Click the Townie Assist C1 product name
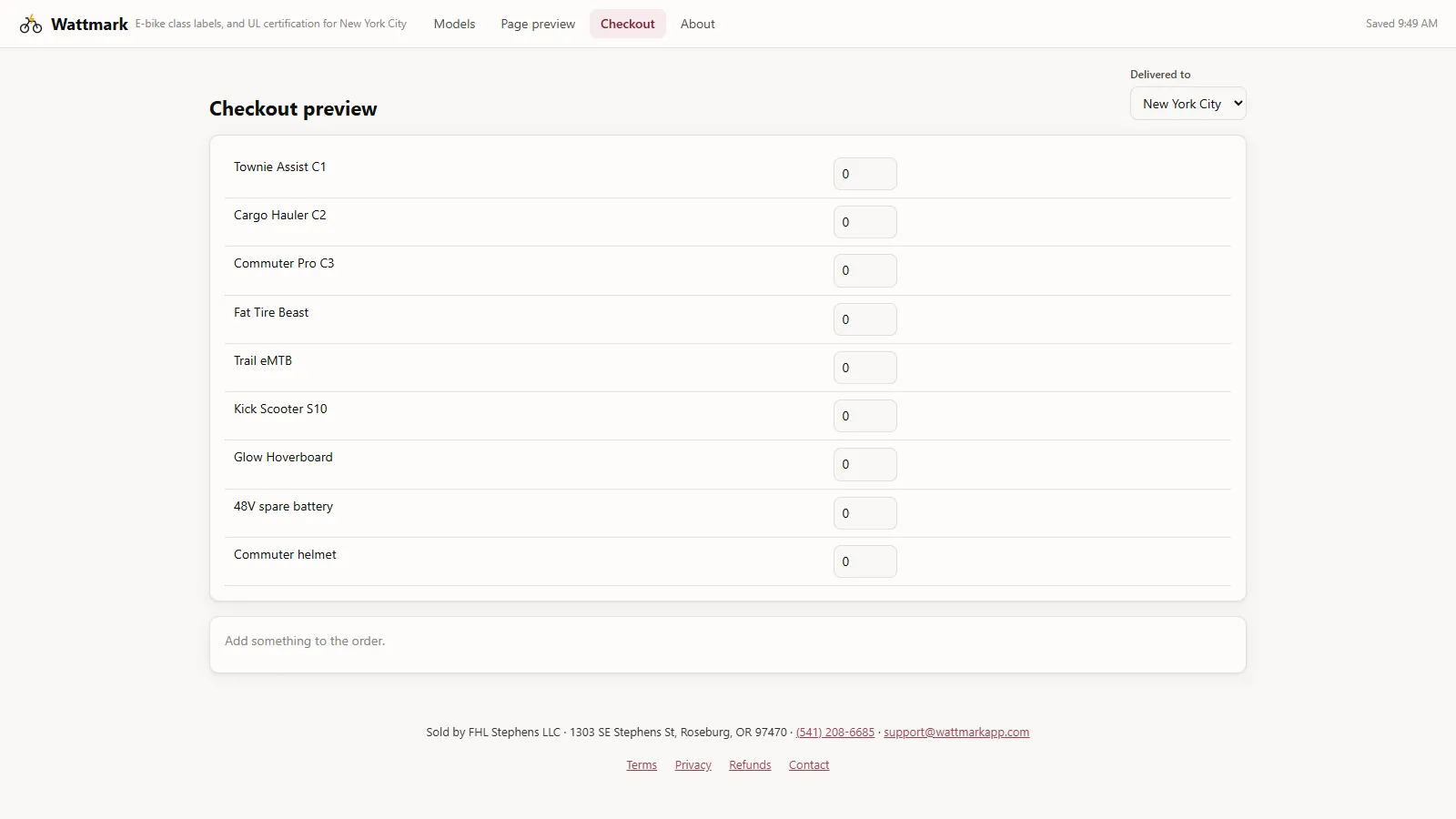This screenshot has height=819, width=1456. click(x=279, y=167)
